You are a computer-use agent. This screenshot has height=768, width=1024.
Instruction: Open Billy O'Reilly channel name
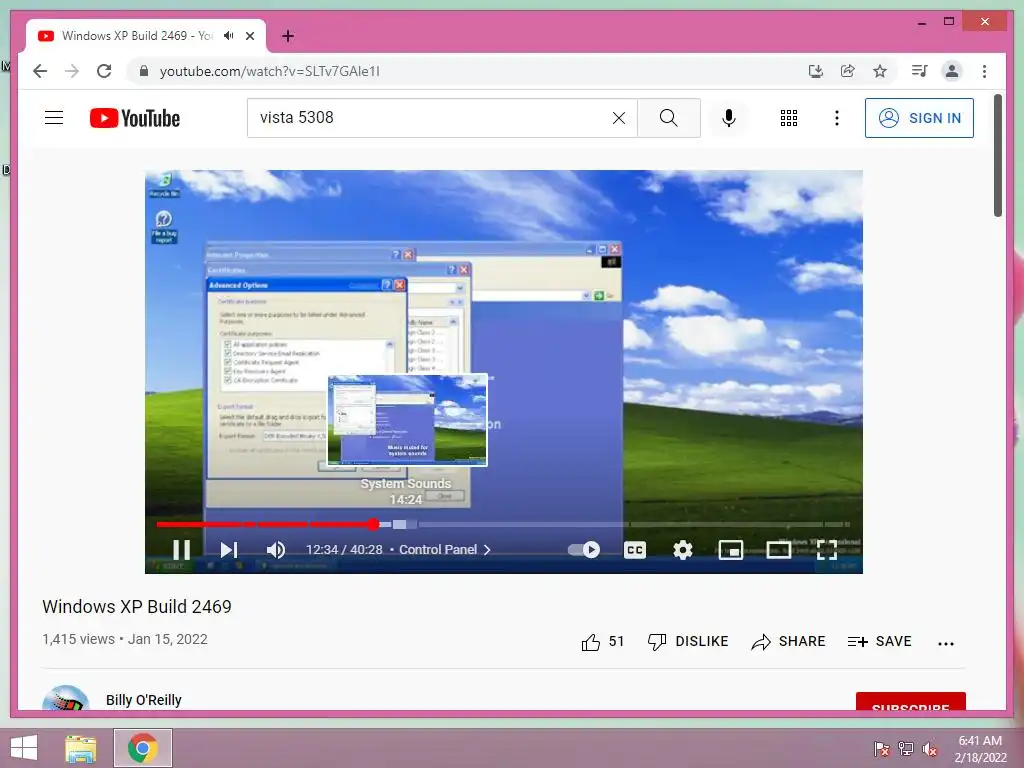144,700
